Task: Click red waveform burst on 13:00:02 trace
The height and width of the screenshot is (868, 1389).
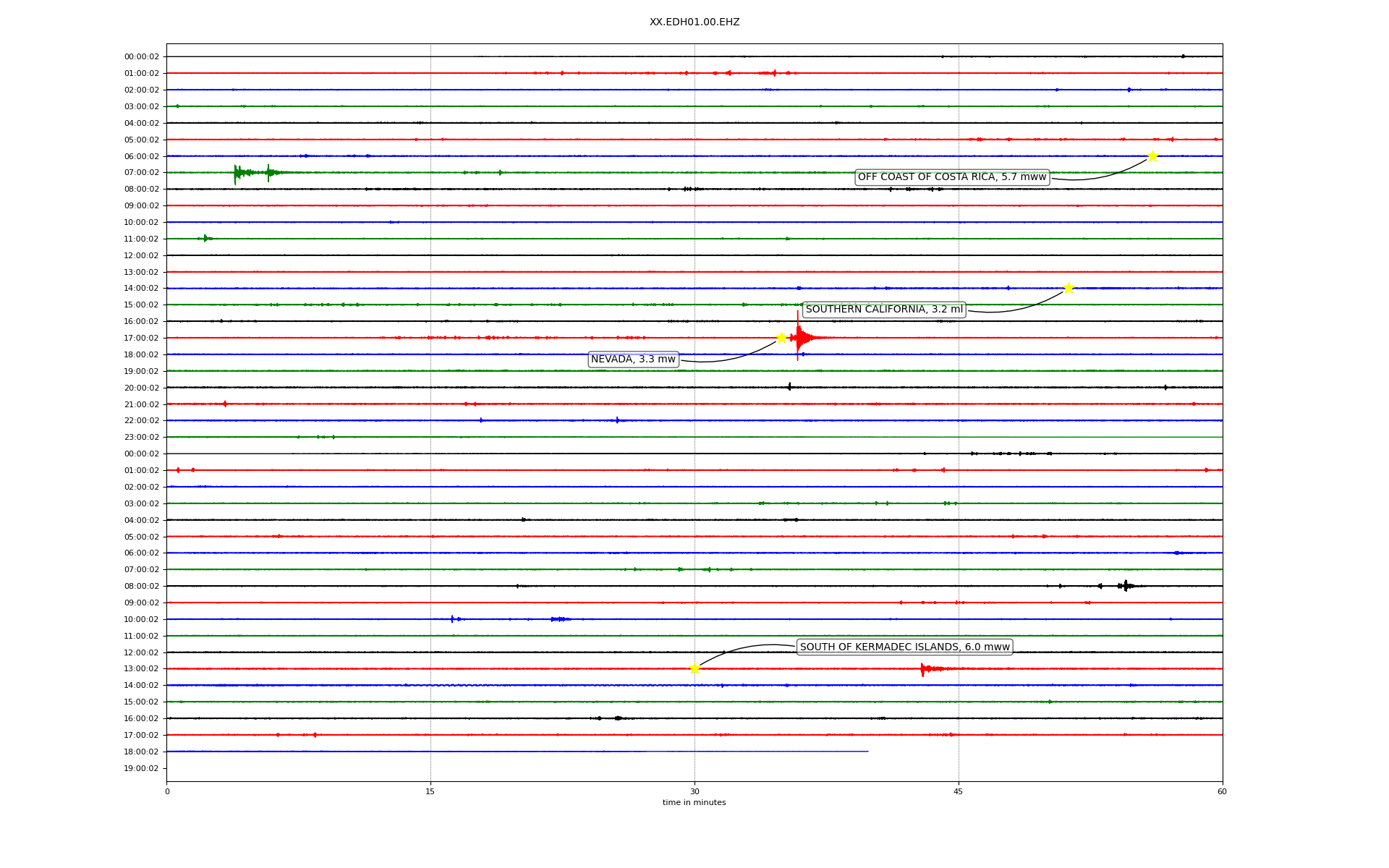Action: [x=924, y=668]
